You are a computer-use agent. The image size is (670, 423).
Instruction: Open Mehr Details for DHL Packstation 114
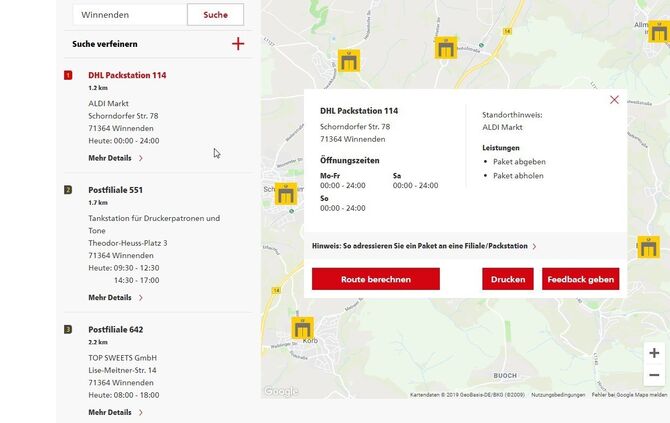point(110,158)
